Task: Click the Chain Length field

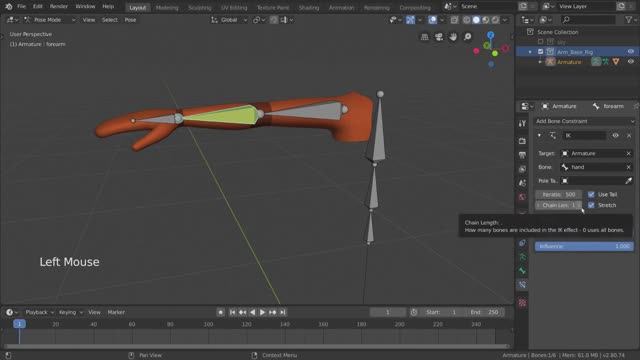Action: coord(559,205)
